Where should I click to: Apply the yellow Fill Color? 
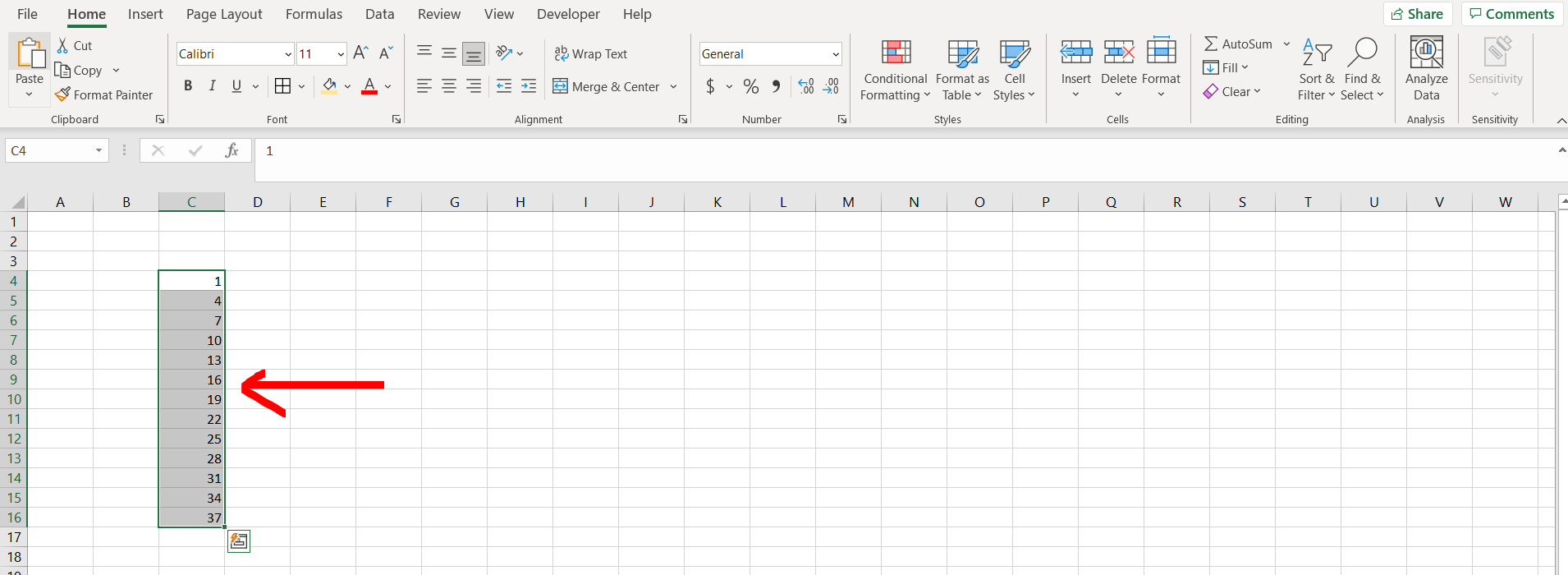pos(329,86)
